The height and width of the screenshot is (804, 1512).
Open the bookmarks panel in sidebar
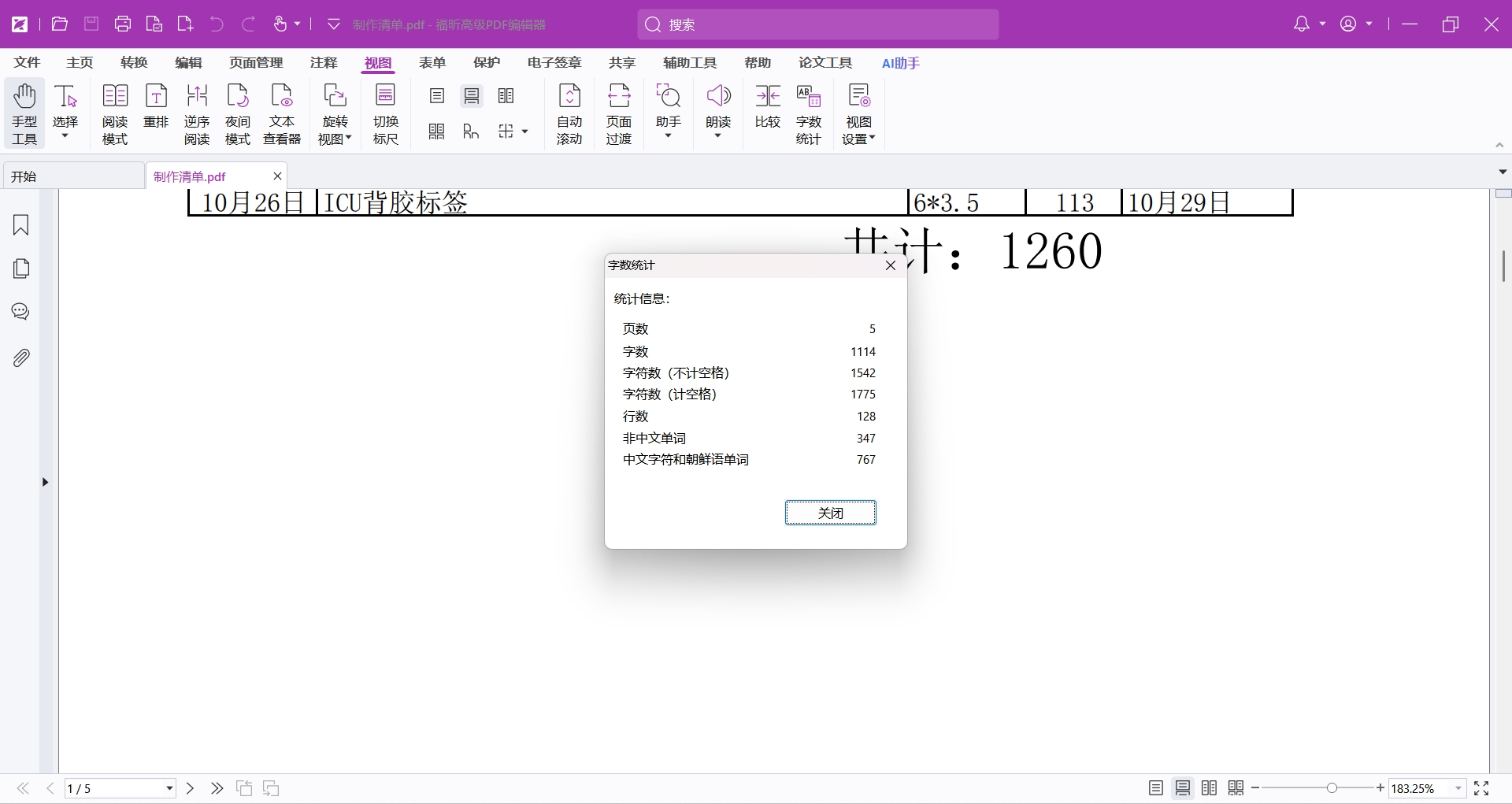[21, 225]
